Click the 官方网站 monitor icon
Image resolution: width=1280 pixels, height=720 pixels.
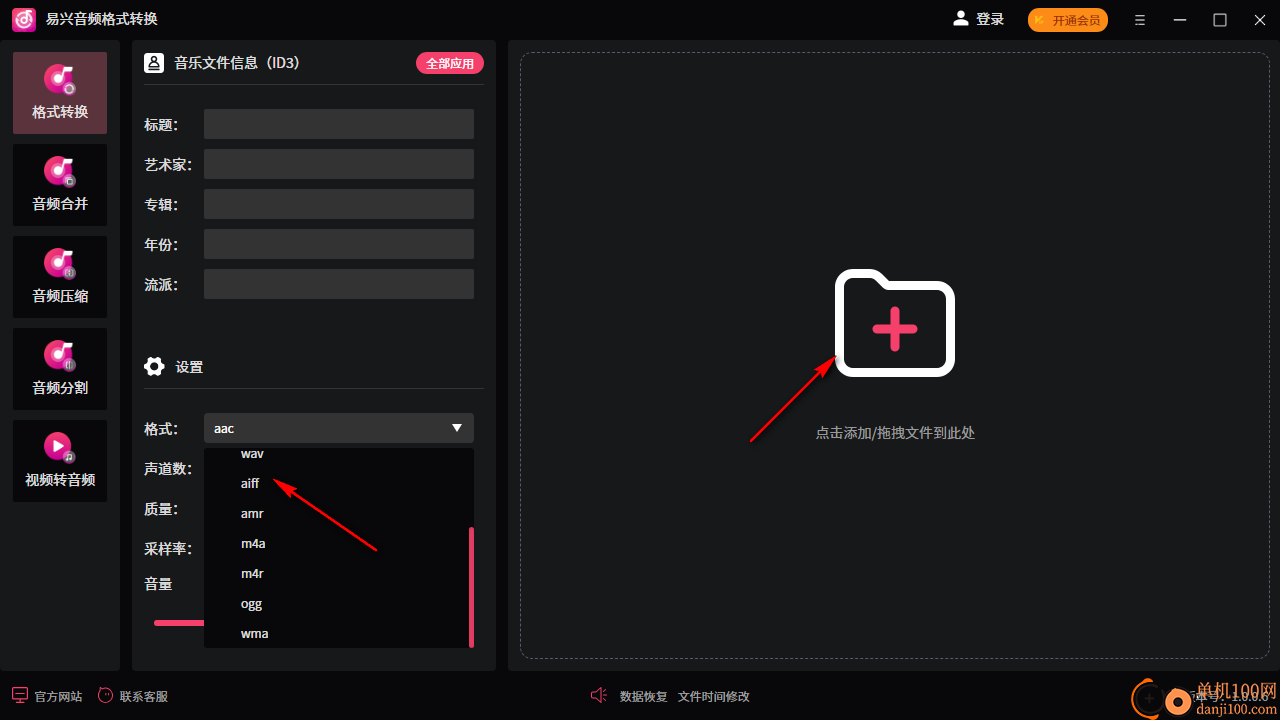(19, 695)
